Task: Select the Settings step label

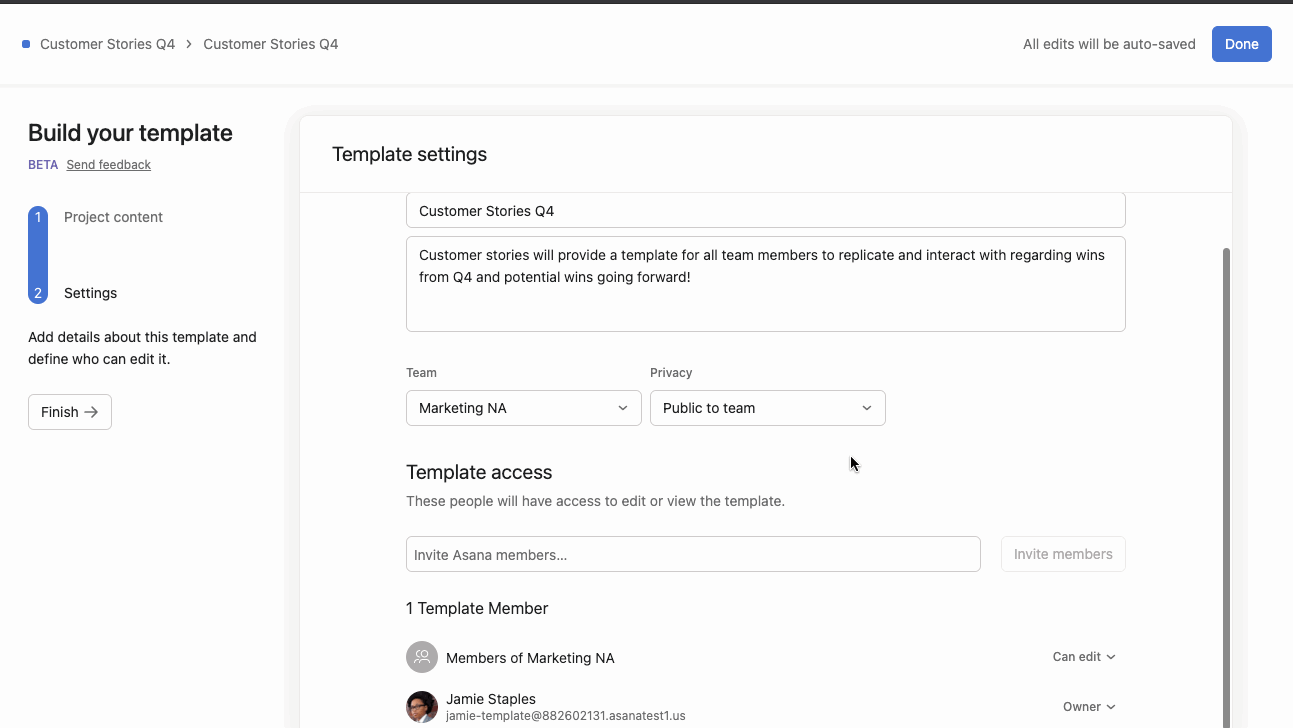Action: coord(90,293)
